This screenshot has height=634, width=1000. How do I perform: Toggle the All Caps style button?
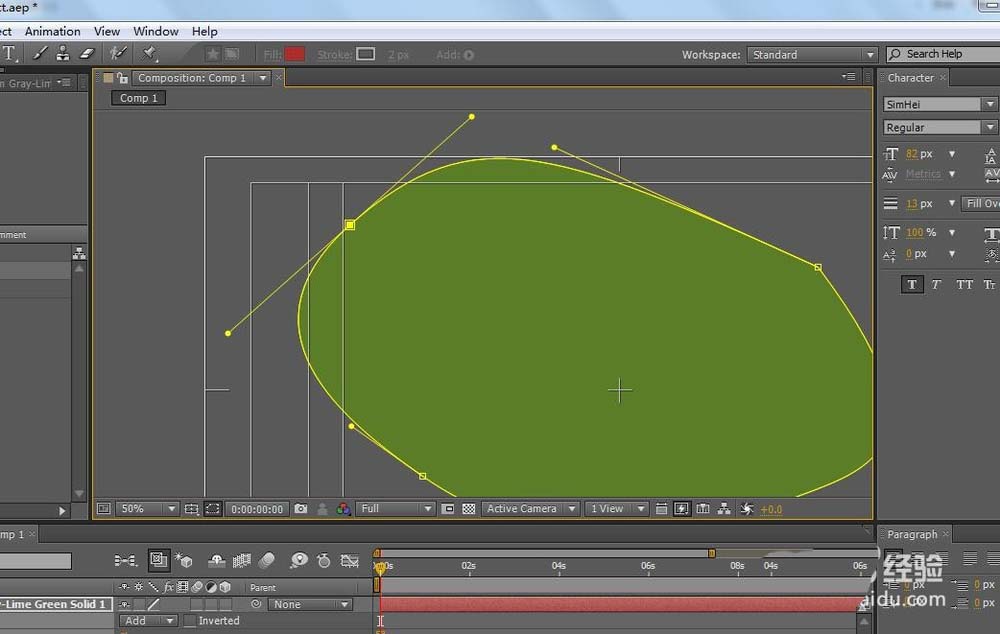click(x=964, y=284)
